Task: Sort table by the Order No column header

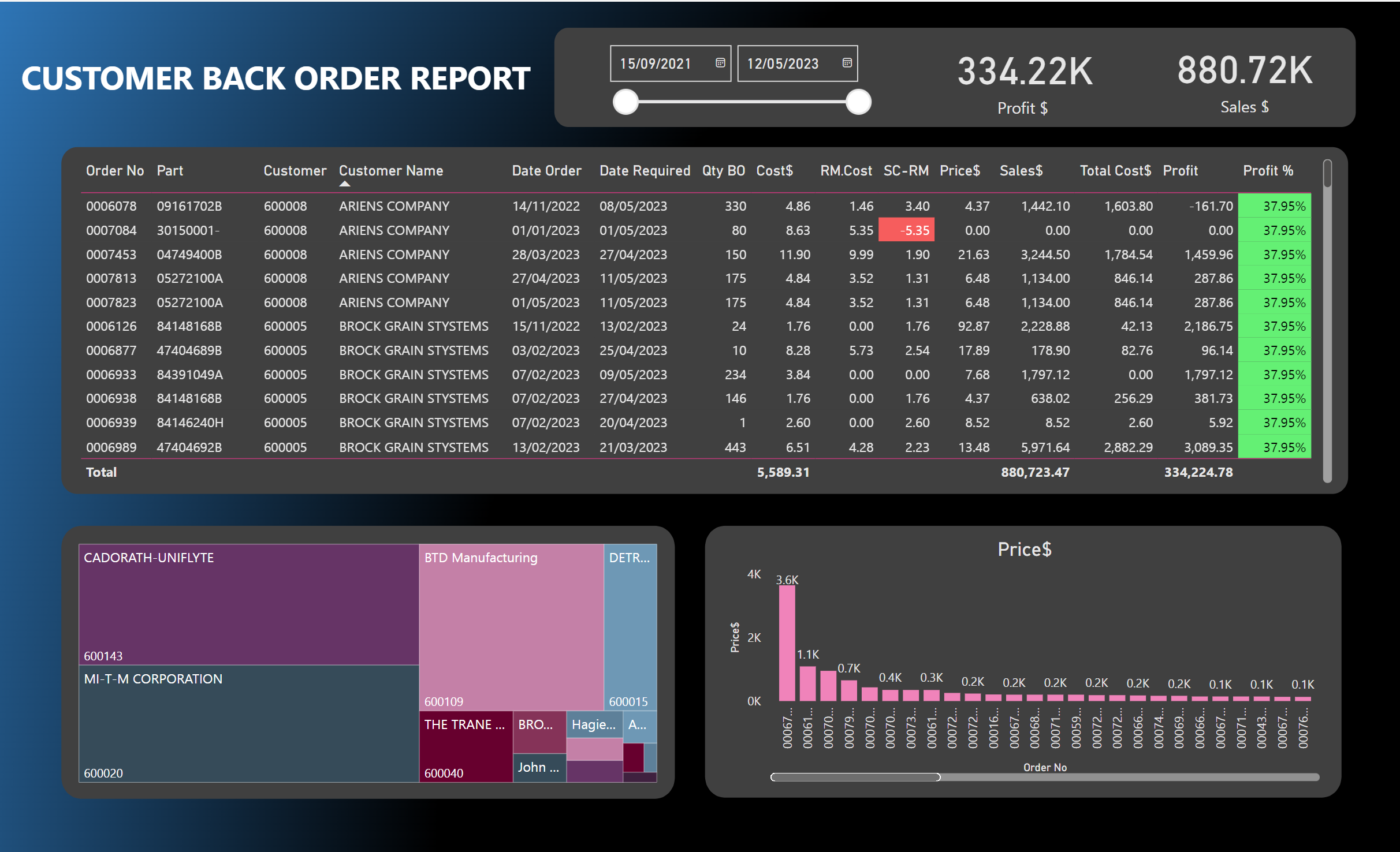Action: tap(114, 171)
